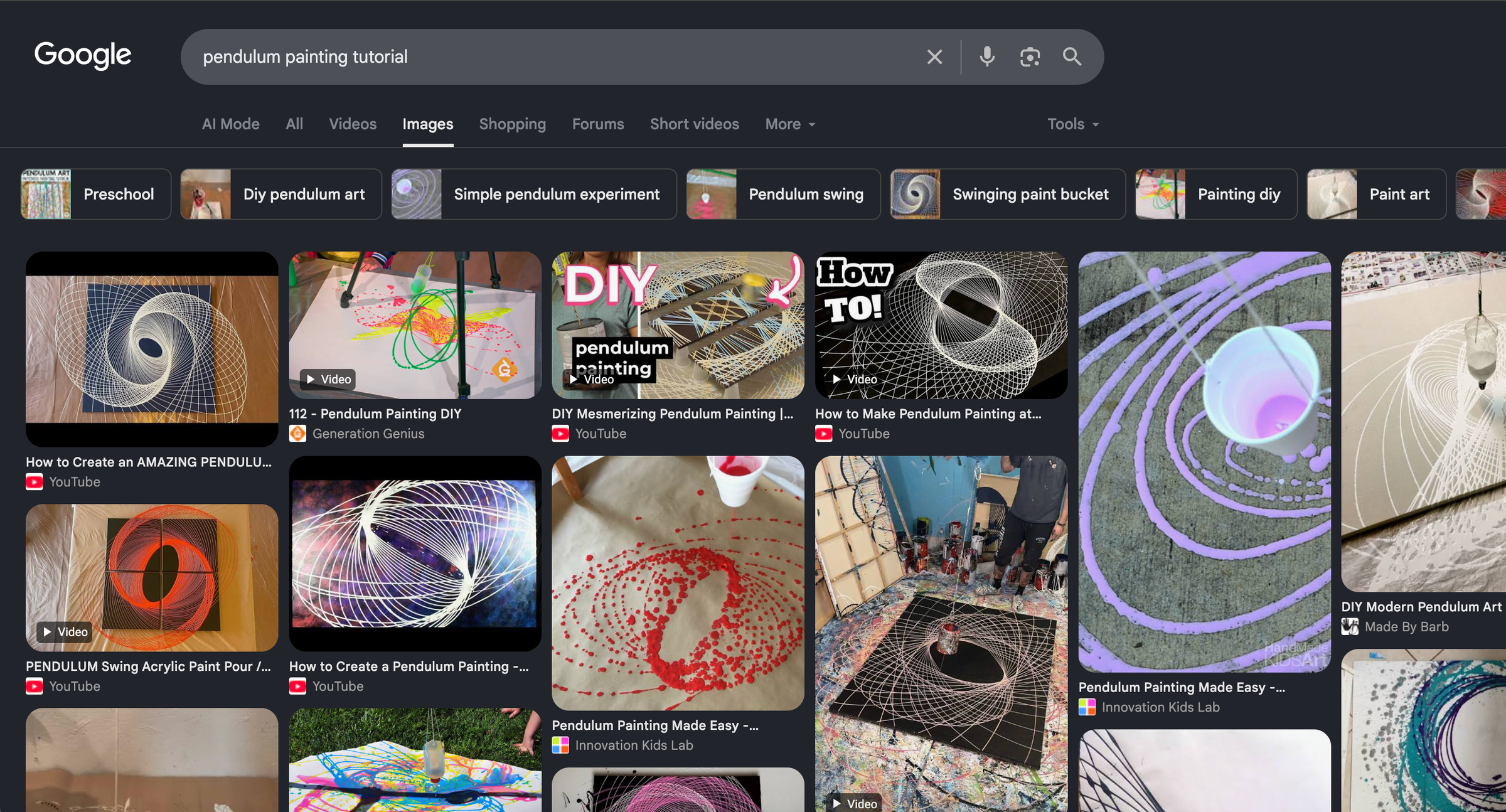Open the DIY pendulum painting thumbnail
The height and width of the screenshot is (812, 1506).
(678, 325)
